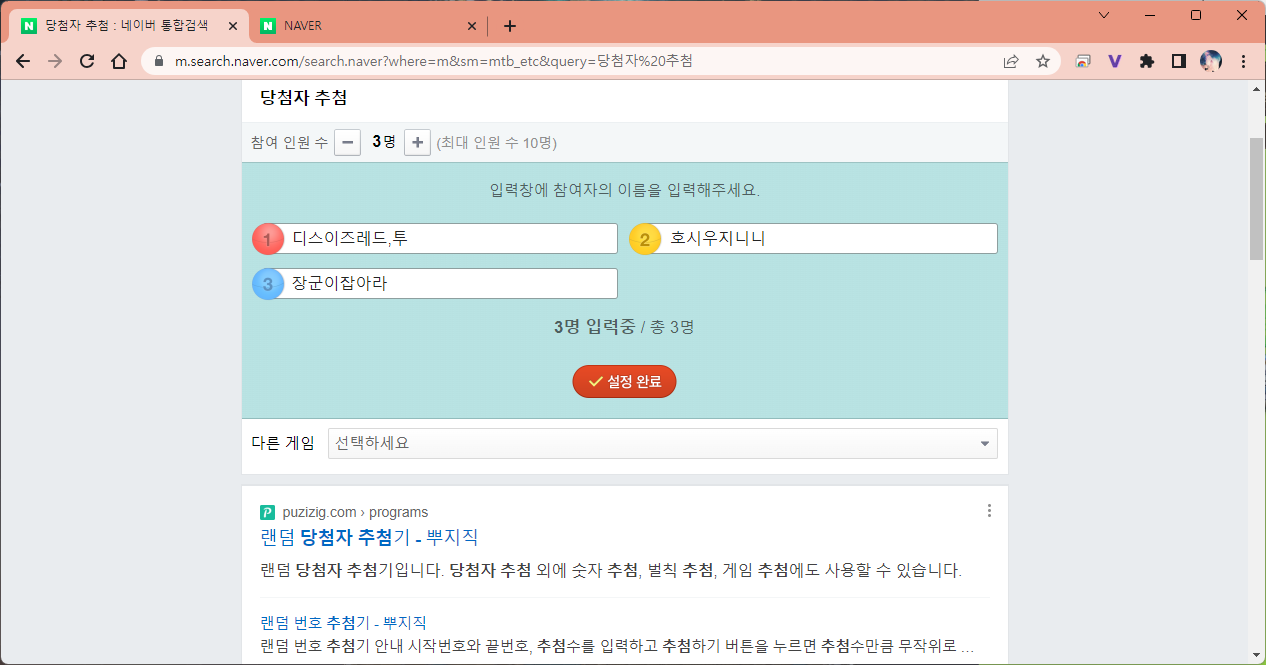Reload the current page

87,61
